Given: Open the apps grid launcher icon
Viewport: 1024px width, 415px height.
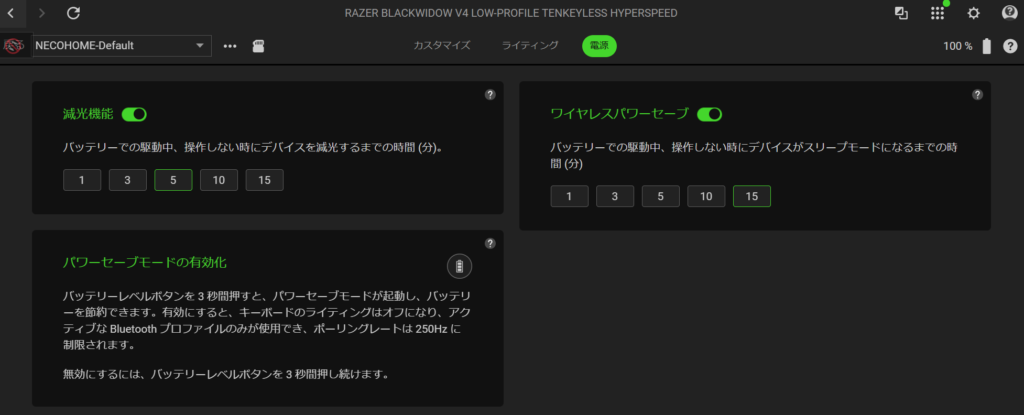Looking at the screenshot, I should point(937,13).
